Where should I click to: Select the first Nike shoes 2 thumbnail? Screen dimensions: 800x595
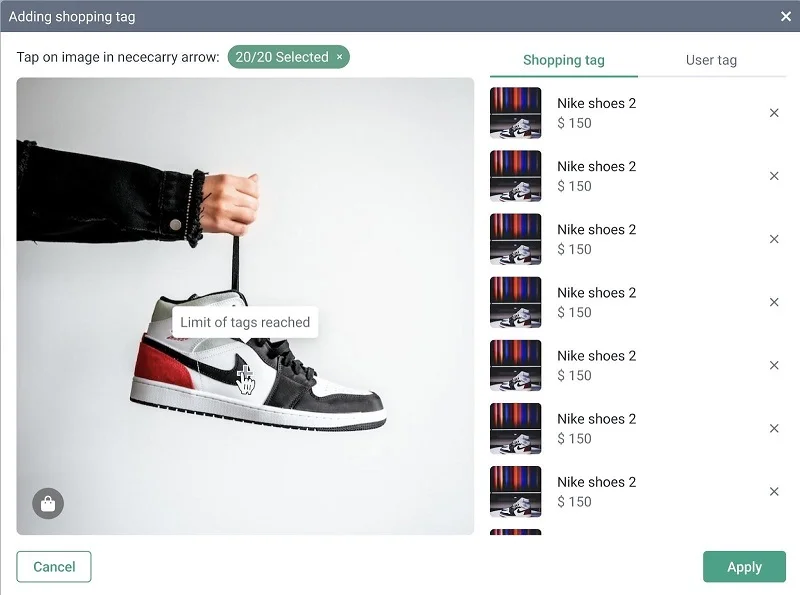click(516, 113)
